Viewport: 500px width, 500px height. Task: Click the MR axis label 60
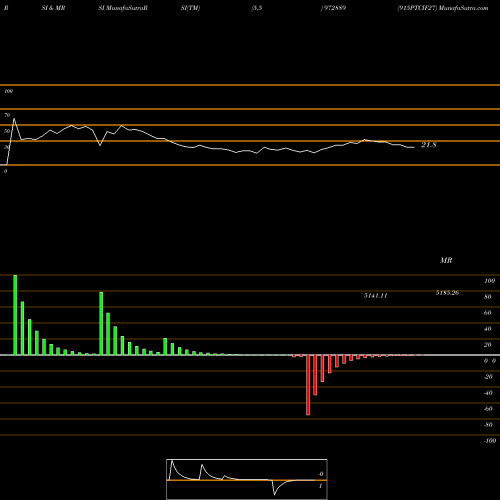tap(488, 313)
